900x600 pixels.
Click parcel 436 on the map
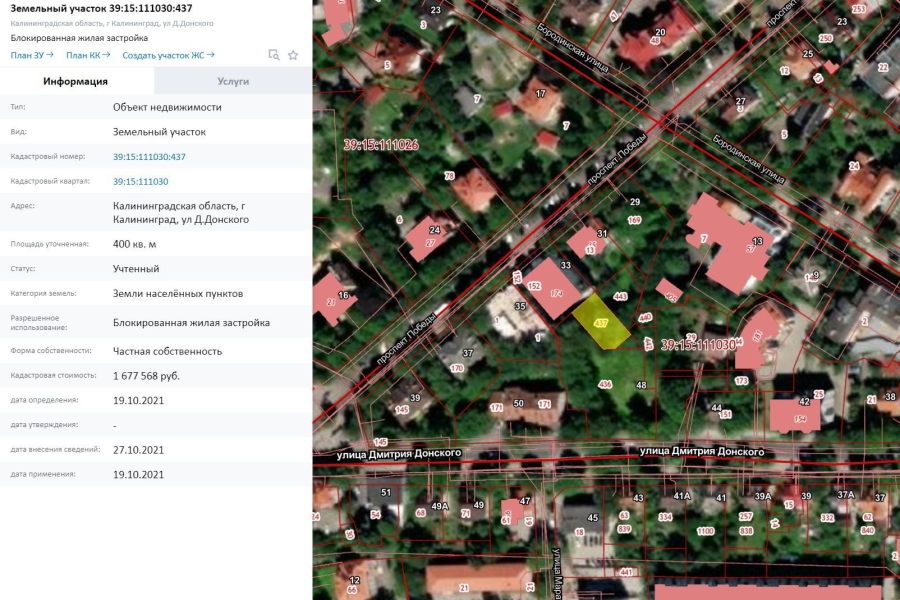pyautogui.click(x=605, y=384)
